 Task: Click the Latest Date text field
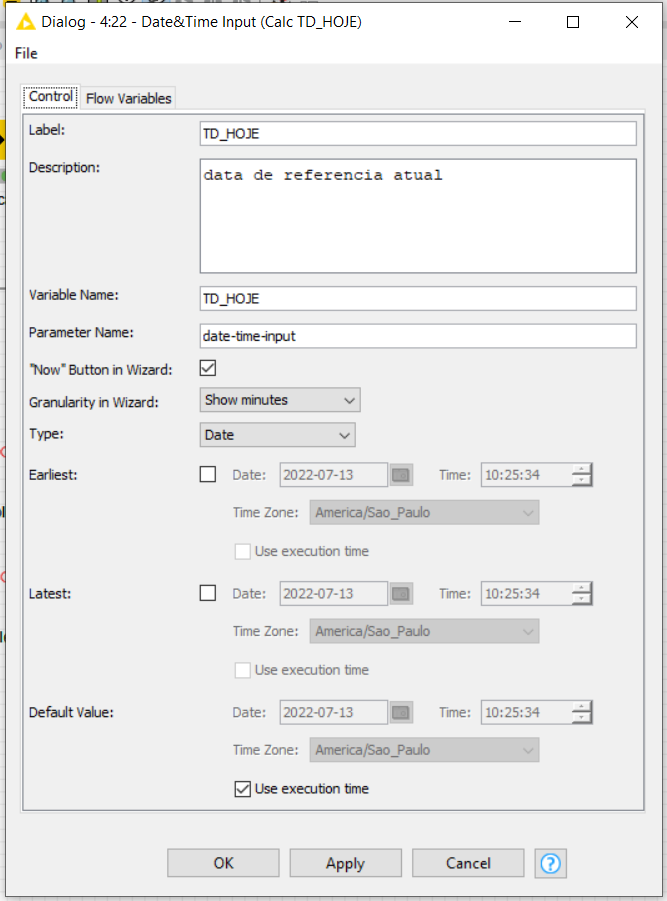pyautogui.click(x=334, y=594)
